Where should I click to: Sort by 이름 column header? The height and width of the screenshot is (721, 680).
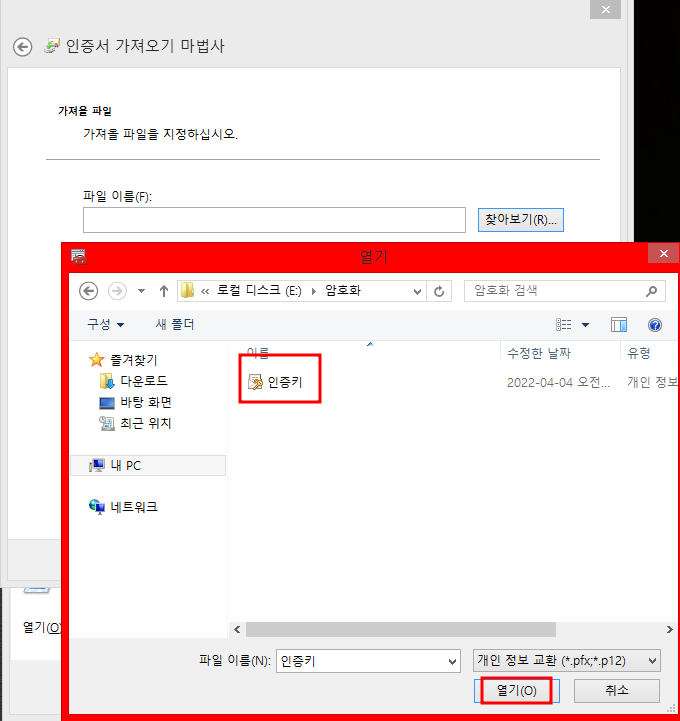tap(257, 352)
